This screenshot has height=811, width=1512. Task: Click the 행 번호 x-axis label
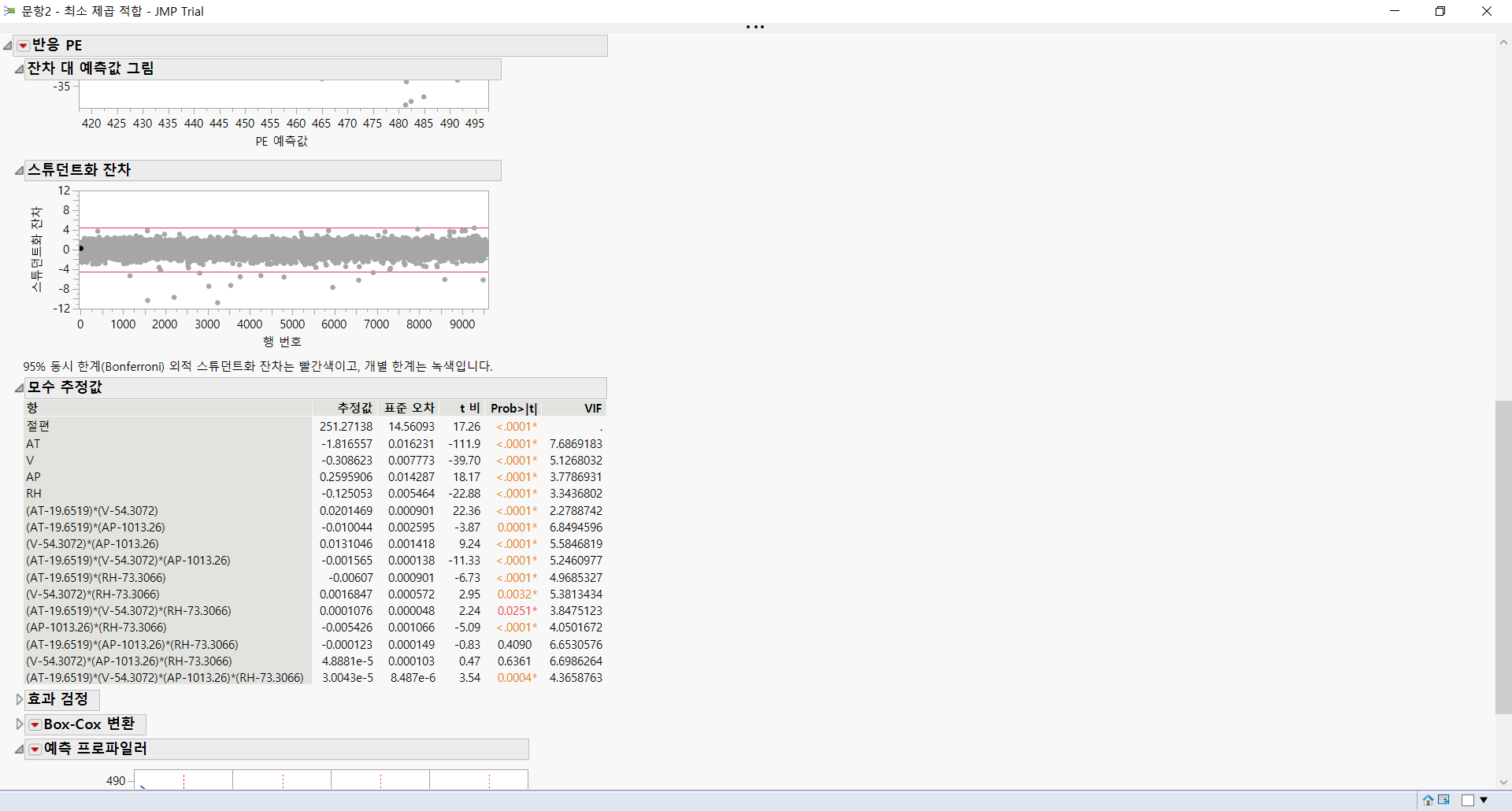click(x=282, y=342)
